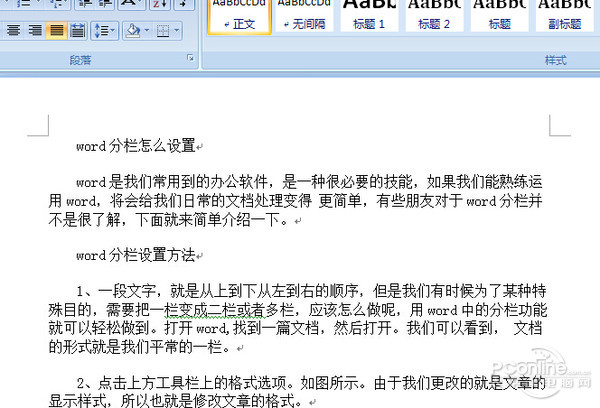The image size is (600, 408).
Task: Click the shading paint bucket icon
Action: [133, 30]
